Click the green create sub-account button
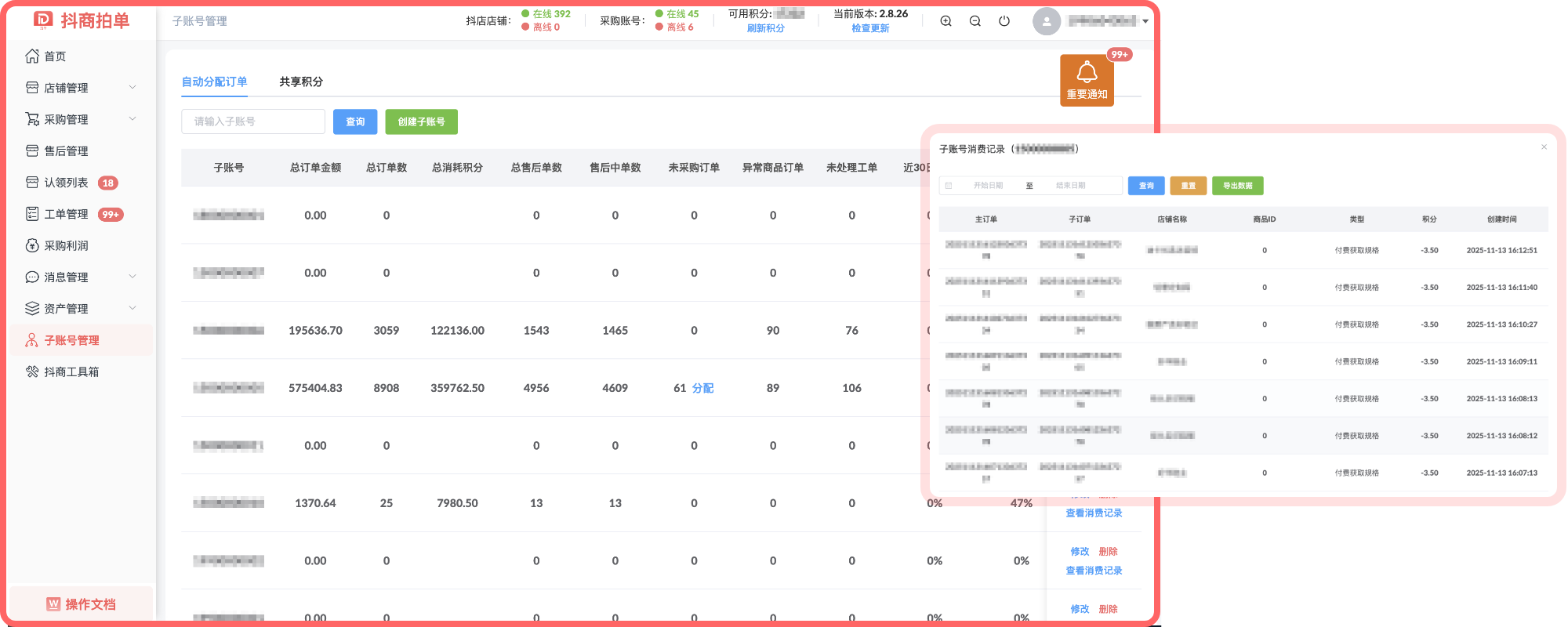 [421, 121]
